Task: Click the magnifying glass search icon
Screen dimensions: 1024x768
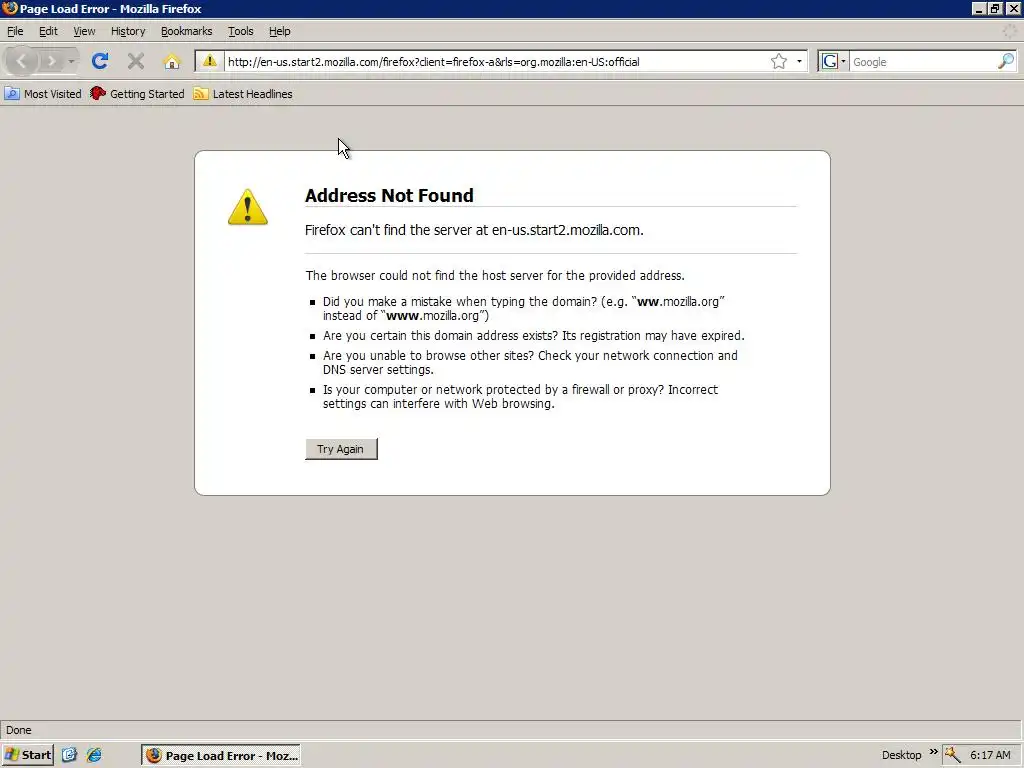Action: (x=1006, y=61)
